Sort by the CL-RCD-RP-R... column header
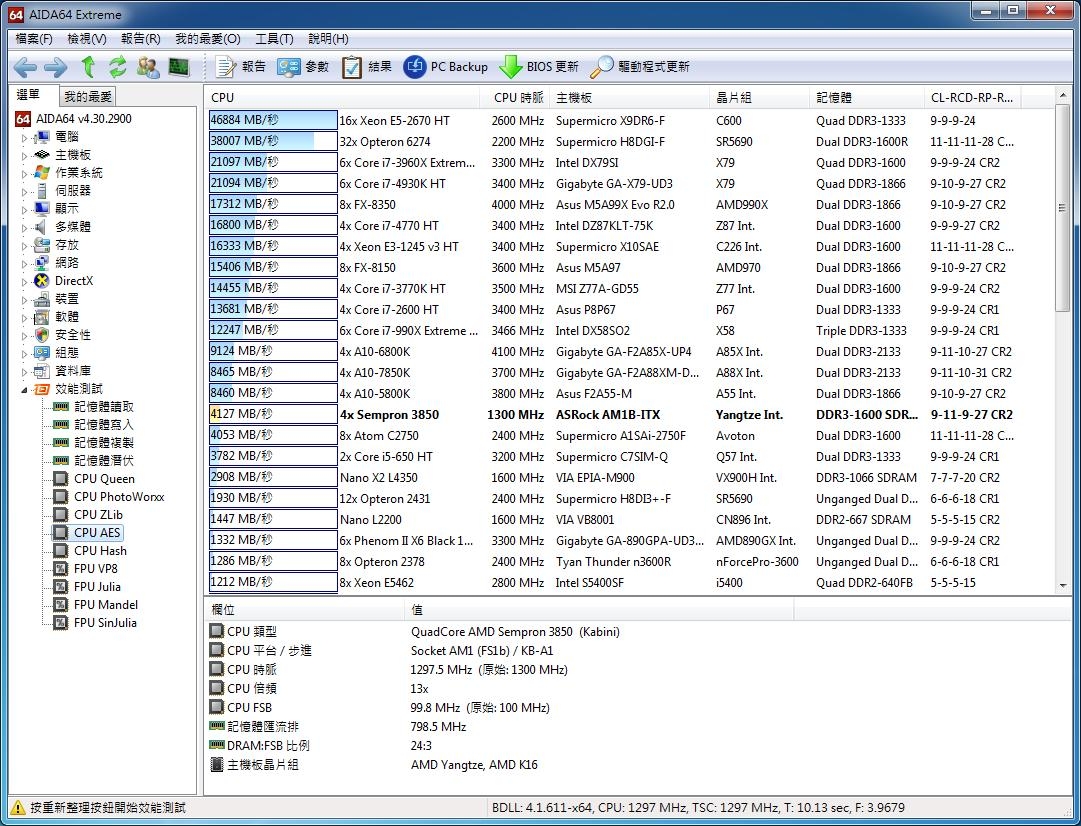 pos(972,98)
